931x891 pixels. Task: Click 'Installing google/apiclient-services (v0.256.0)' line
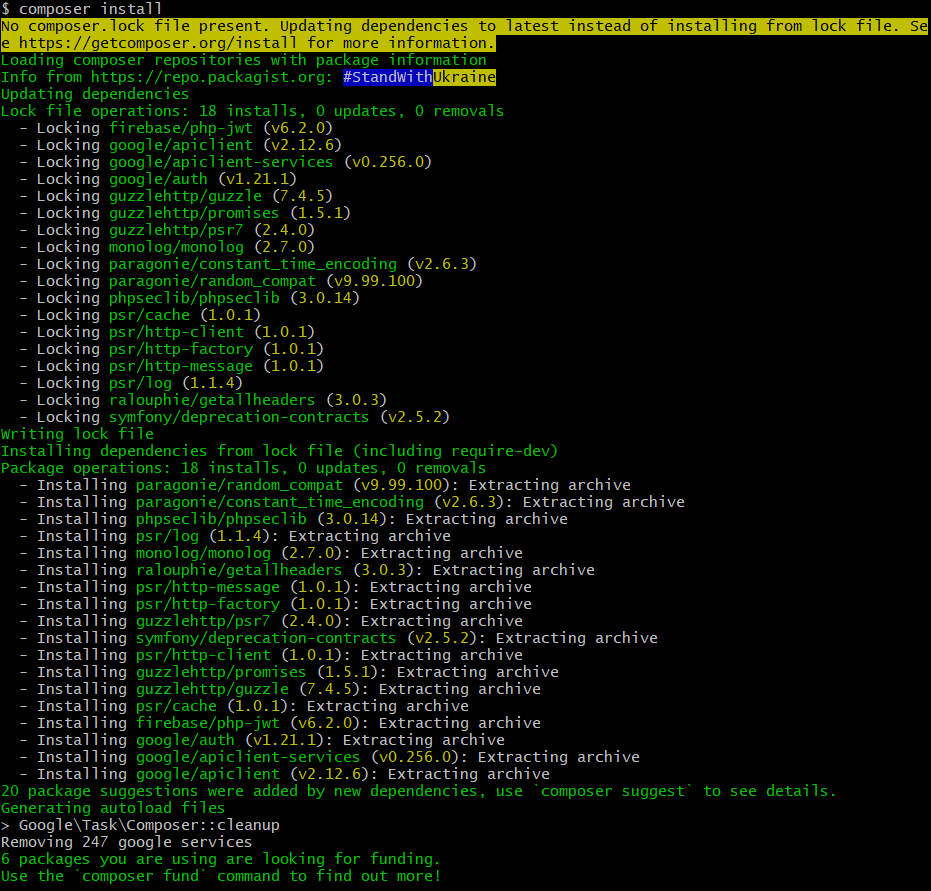click(x=330, y=758)
